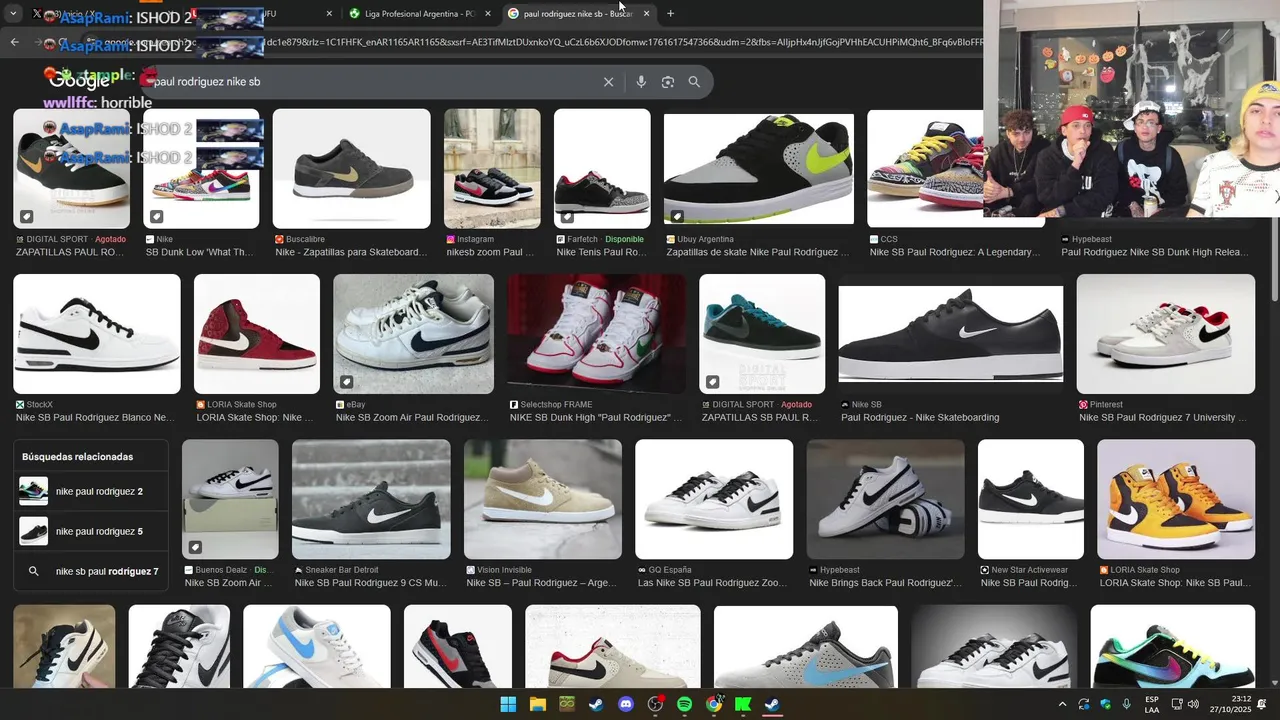Open Hypebeast Nike Brings Back Paul Rodriguez image
The image size is (1280, 720).
click(x=885, y=499)
